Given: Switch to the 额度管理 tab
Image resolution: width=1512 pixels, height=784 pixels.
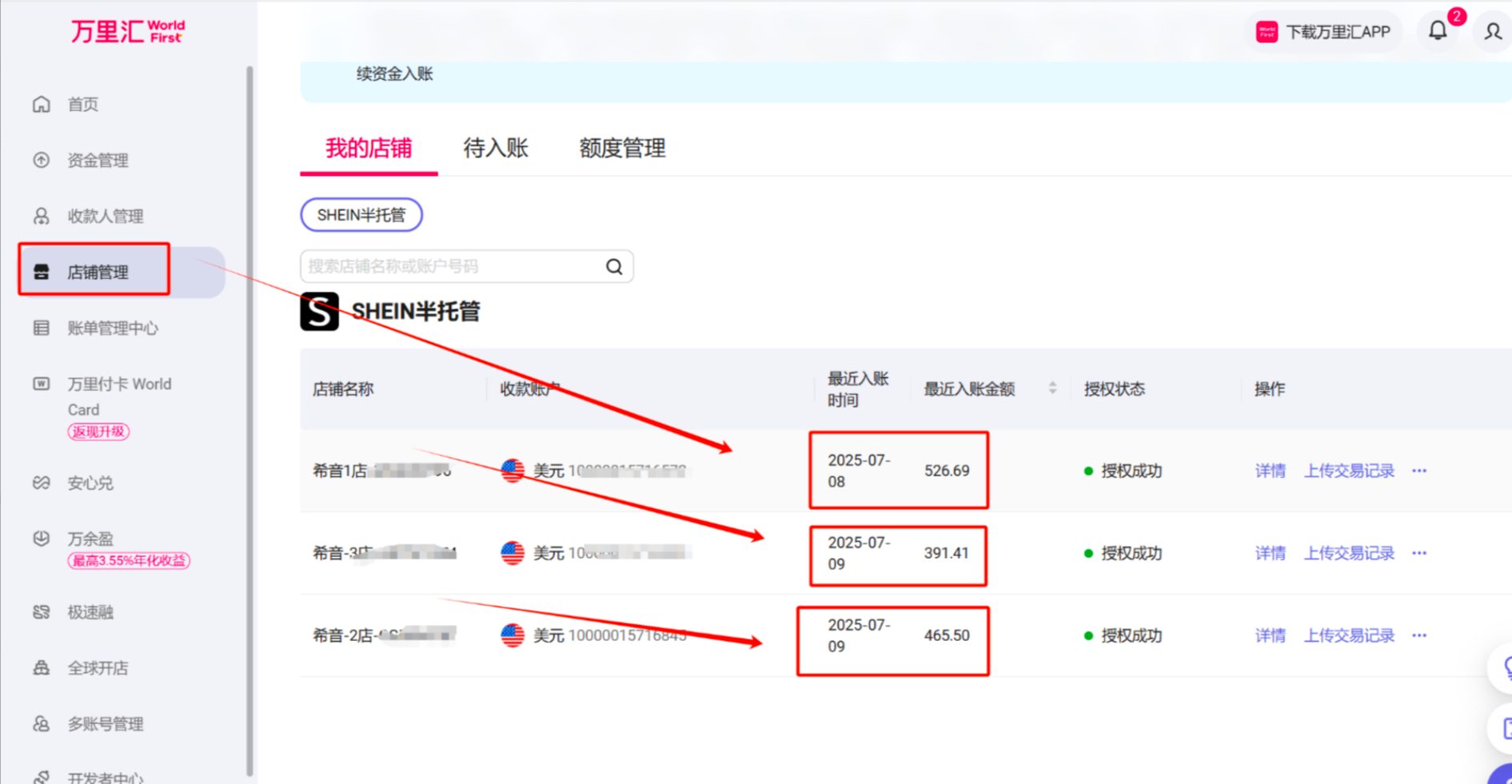Looking at the screenshot, I should click(x=622, y=149).
